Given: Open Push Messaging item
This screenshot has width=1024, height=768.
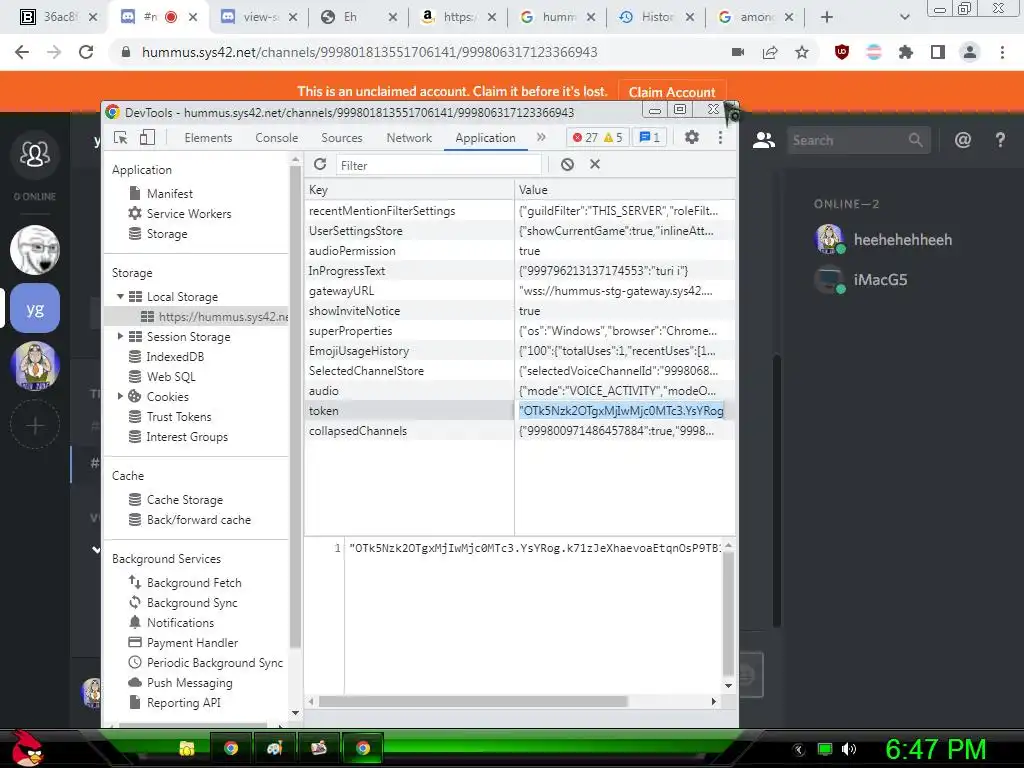Looking at the screenshot, I should pyautogui.click(x=189, y=682).
